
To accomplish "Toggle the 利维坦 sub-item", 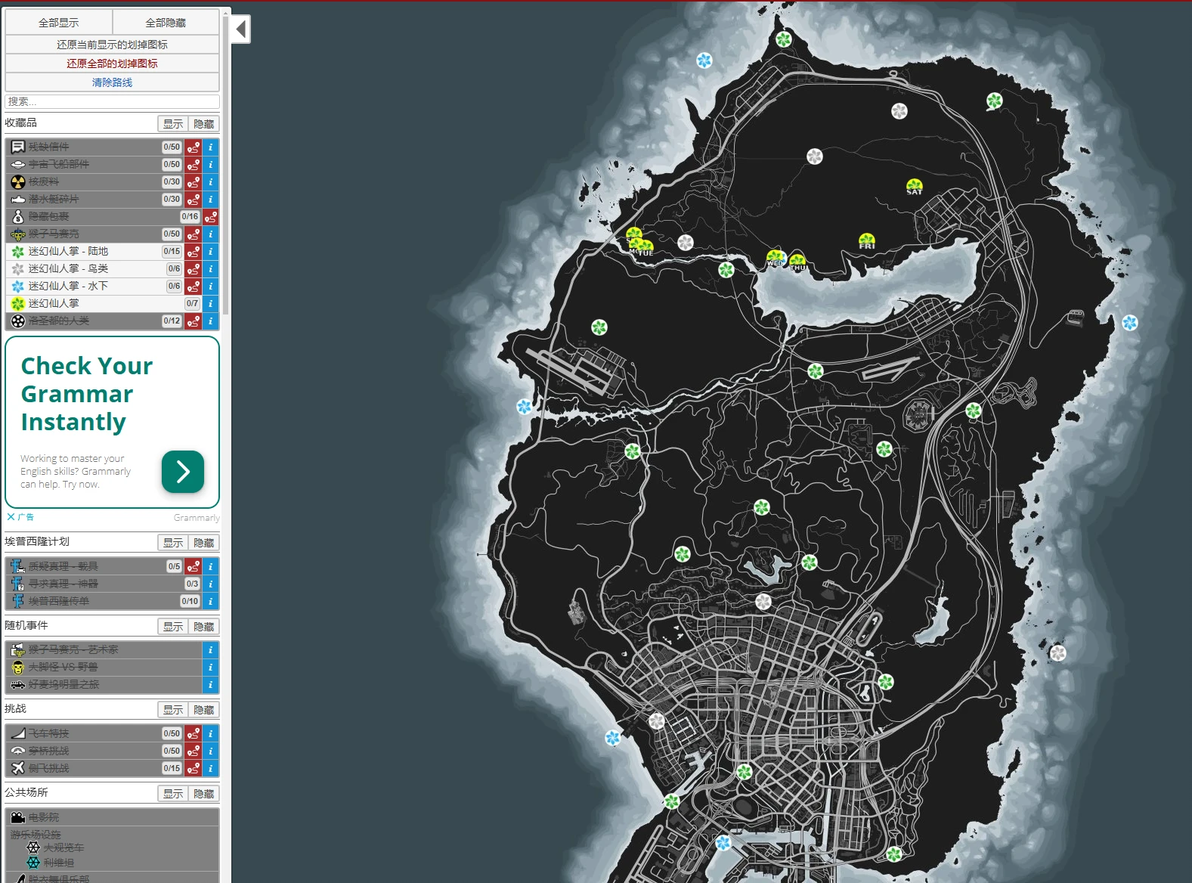I will pyautogui.click(x=50, y=862).
